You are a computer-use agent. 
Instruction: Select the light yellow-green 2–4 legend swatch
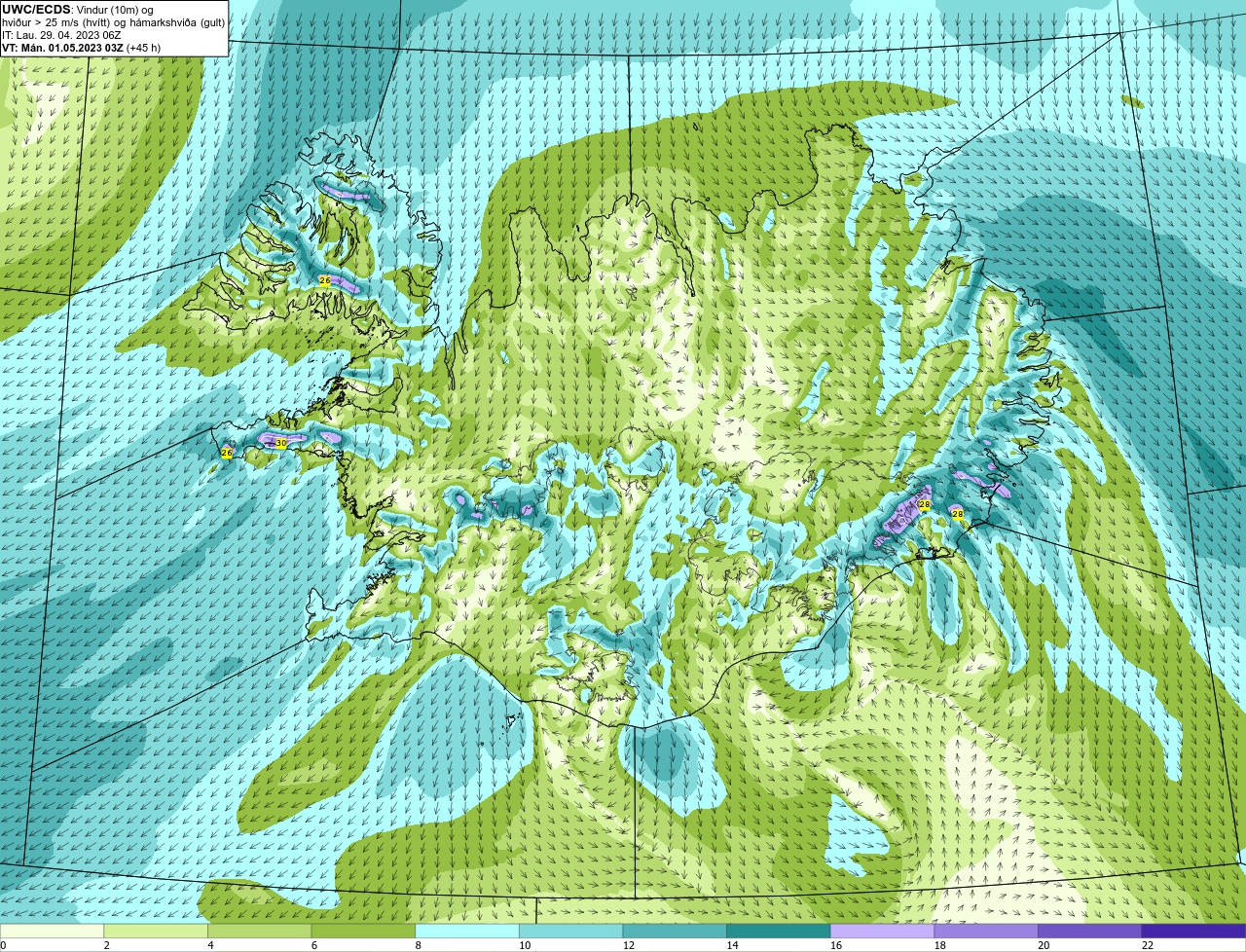pyautogui.click(x=156, y=931)
